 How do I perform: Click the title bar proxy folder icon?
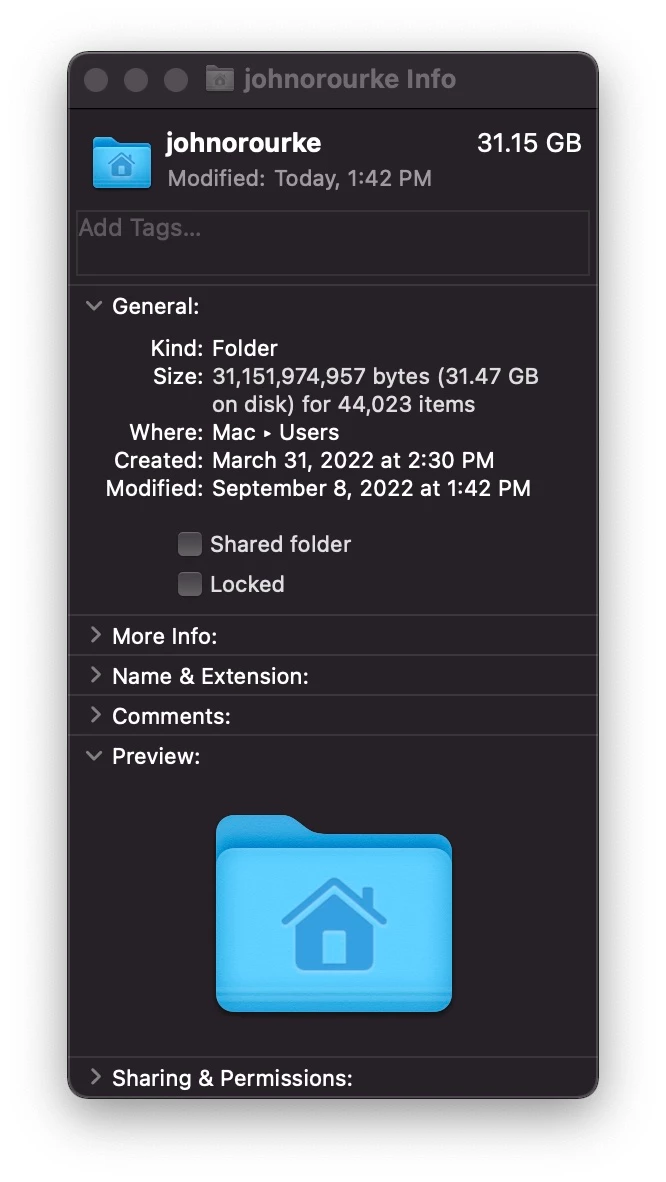point(219,78)
